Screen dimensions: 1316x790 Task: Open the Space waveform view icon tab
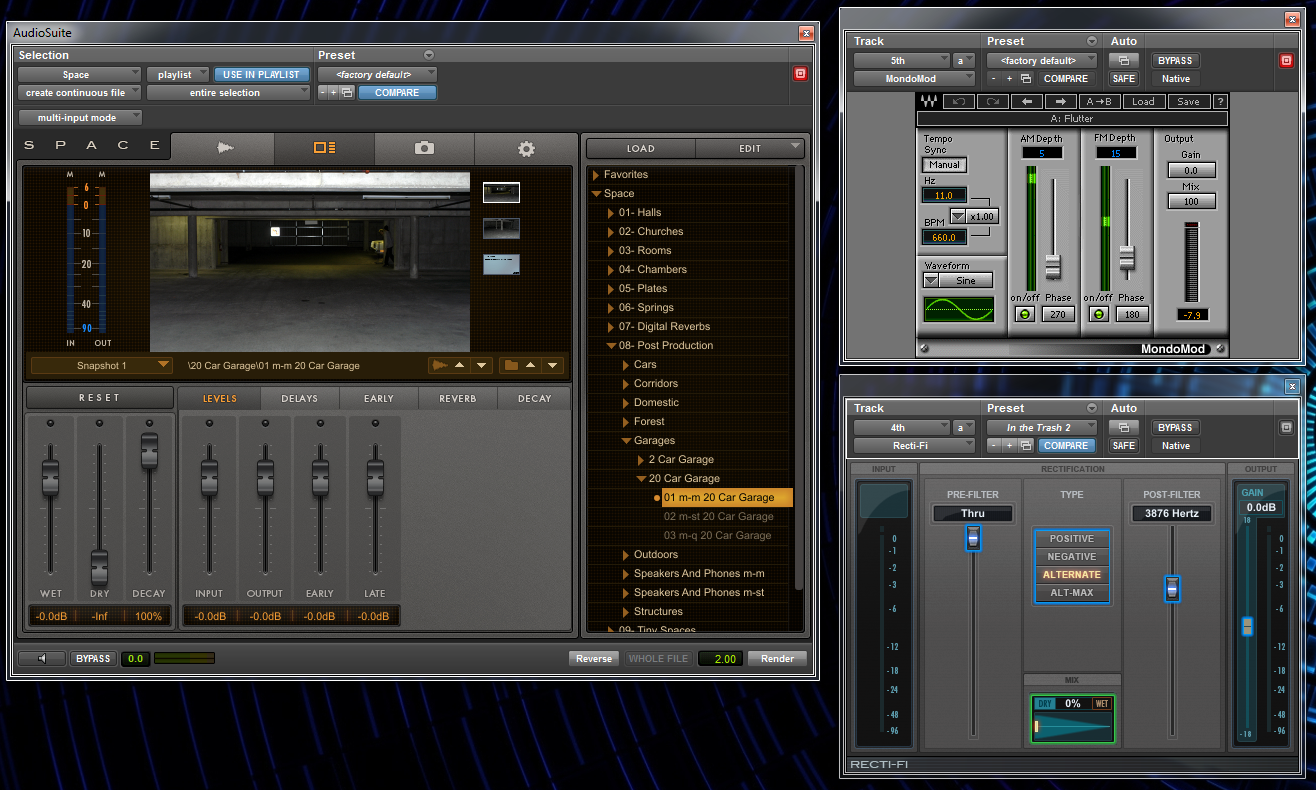223,147
